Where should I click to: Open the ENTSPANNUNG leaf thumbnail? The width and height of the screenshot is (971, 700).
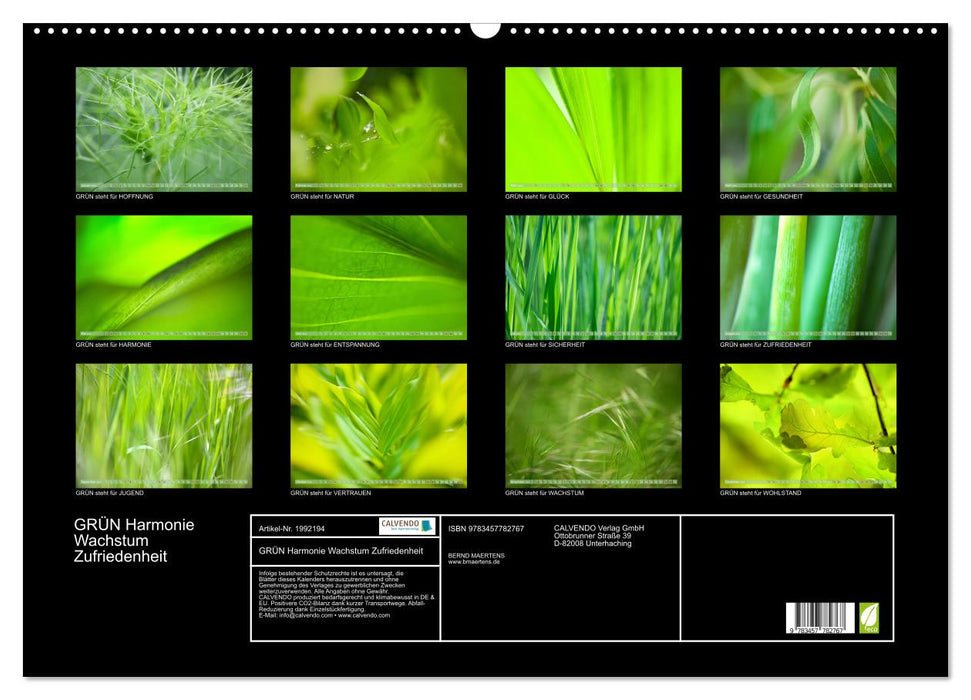378,277
